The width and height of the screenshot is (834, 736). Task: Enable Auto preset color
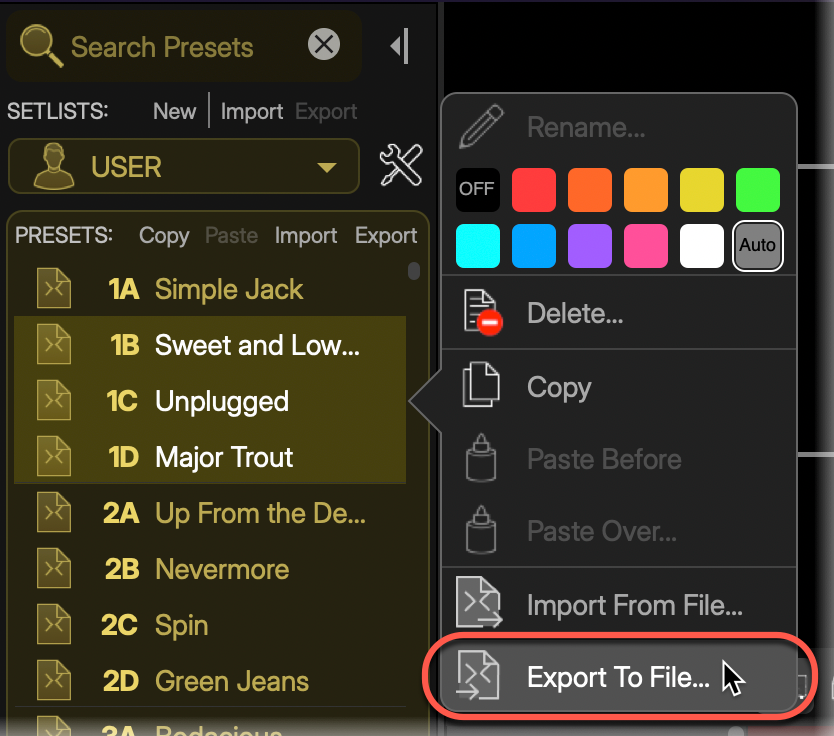coord(757,245)
